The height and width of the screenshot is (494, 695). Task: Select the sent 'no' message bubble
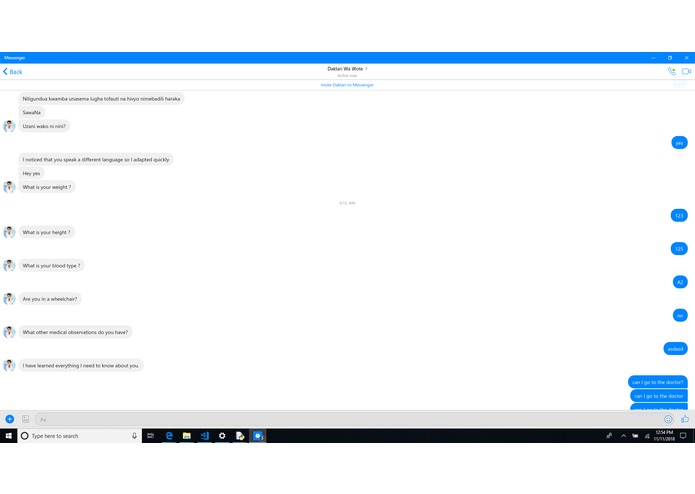(680, 315)
